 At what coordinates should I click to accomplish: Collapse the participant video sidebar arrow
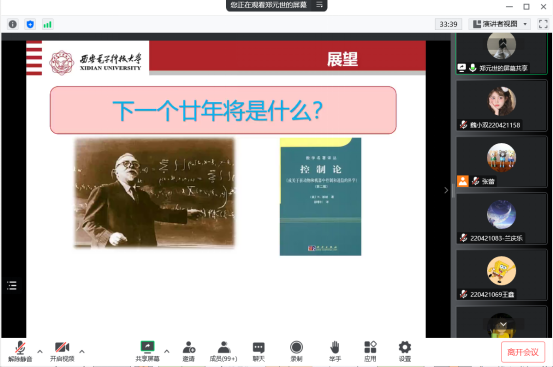point(446,190)
